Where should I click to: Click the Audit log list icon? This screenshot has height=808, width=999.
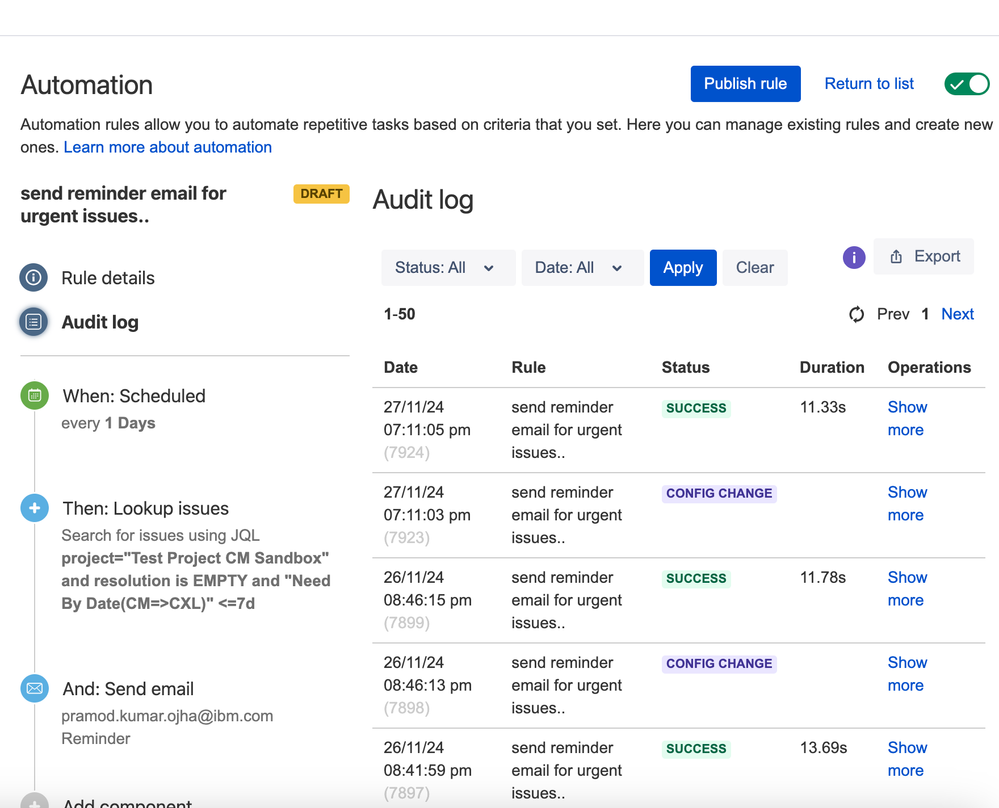pyautogui.click(x=34, y=322)
